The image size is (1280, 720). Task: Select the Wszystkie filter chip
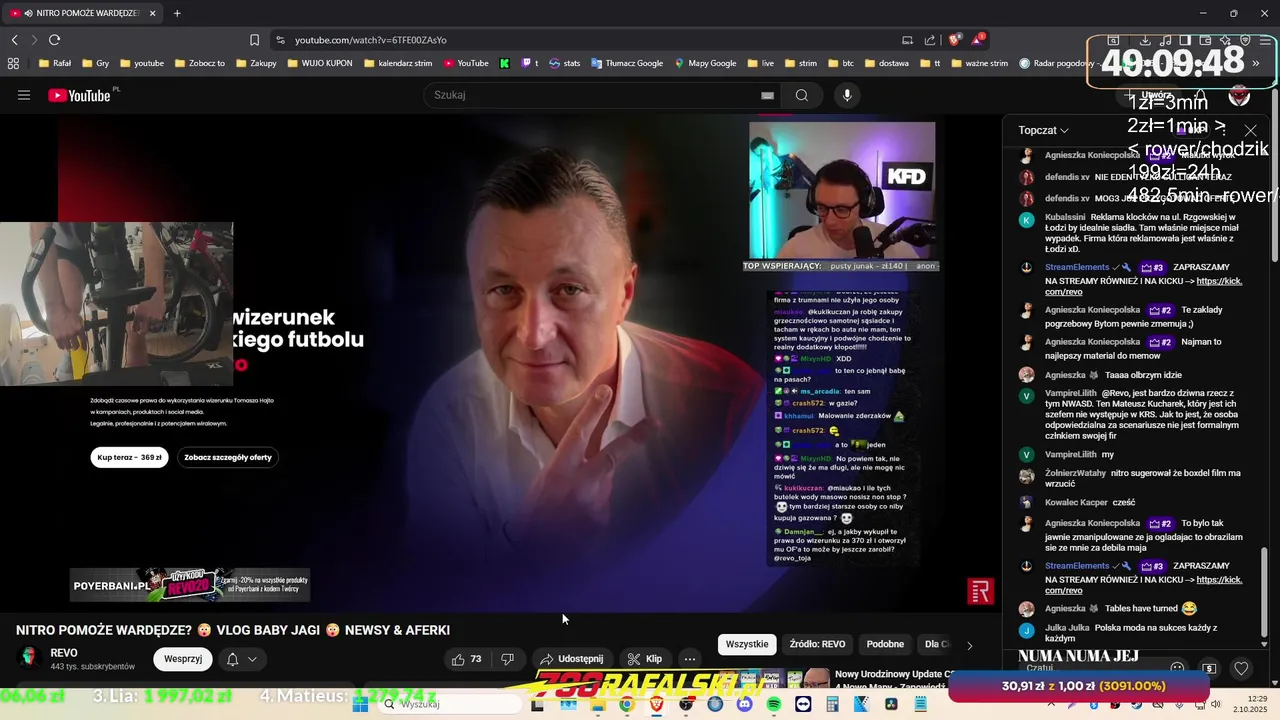pos(747,645)
